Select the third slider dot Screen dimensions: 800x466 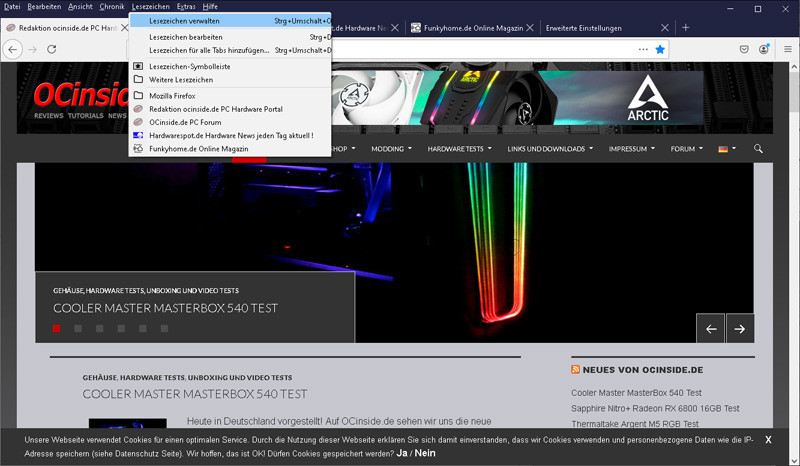coord(99,328)
